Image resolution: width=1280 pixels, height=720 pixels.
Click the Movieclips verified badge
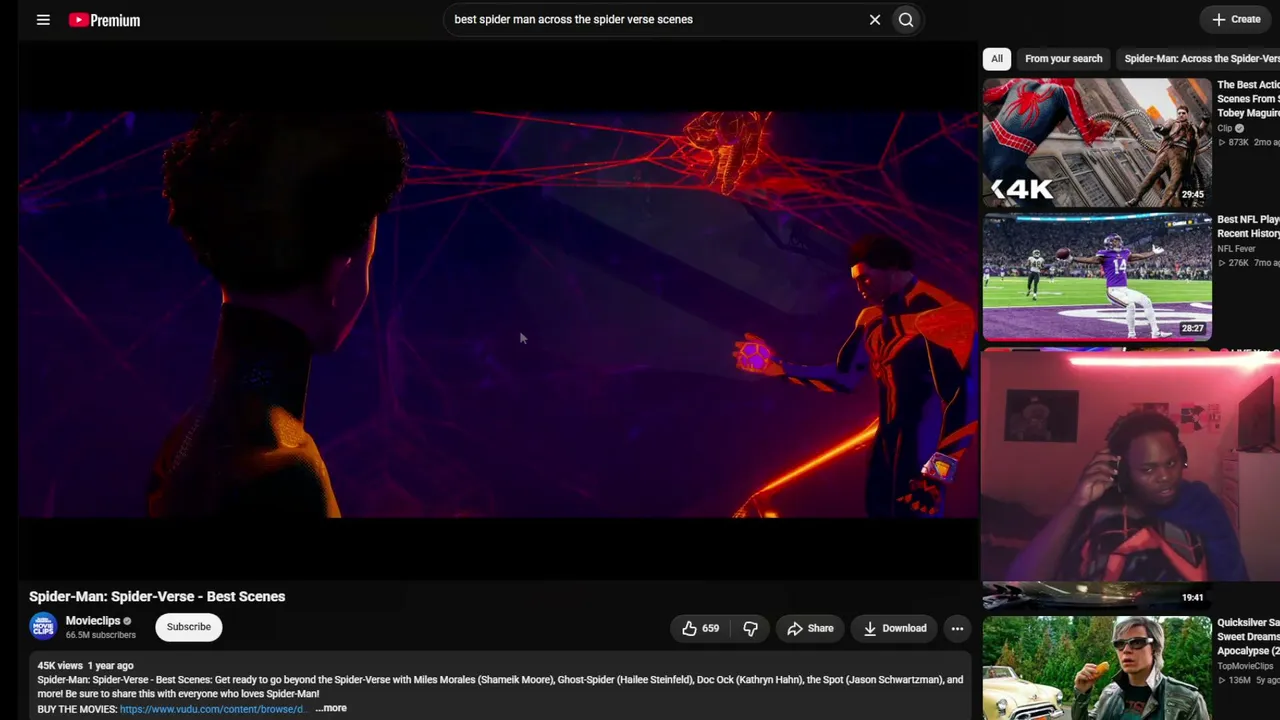pos(127,621)
